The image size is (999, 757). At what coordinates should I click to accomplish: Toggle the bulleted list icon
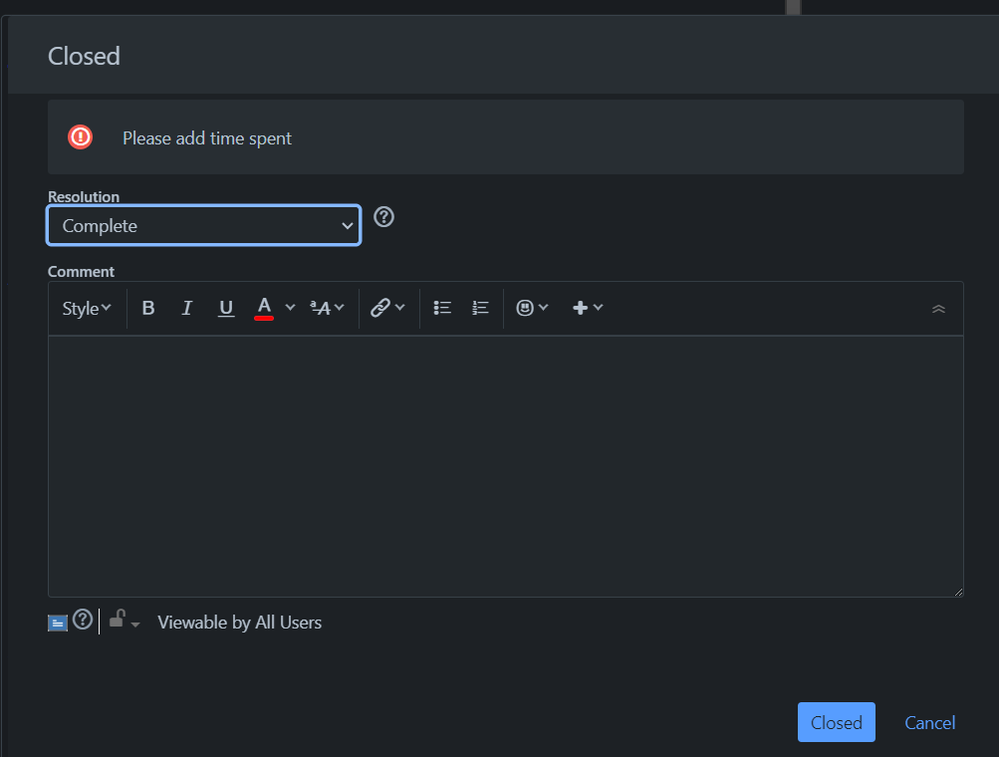tap(441, 308)
